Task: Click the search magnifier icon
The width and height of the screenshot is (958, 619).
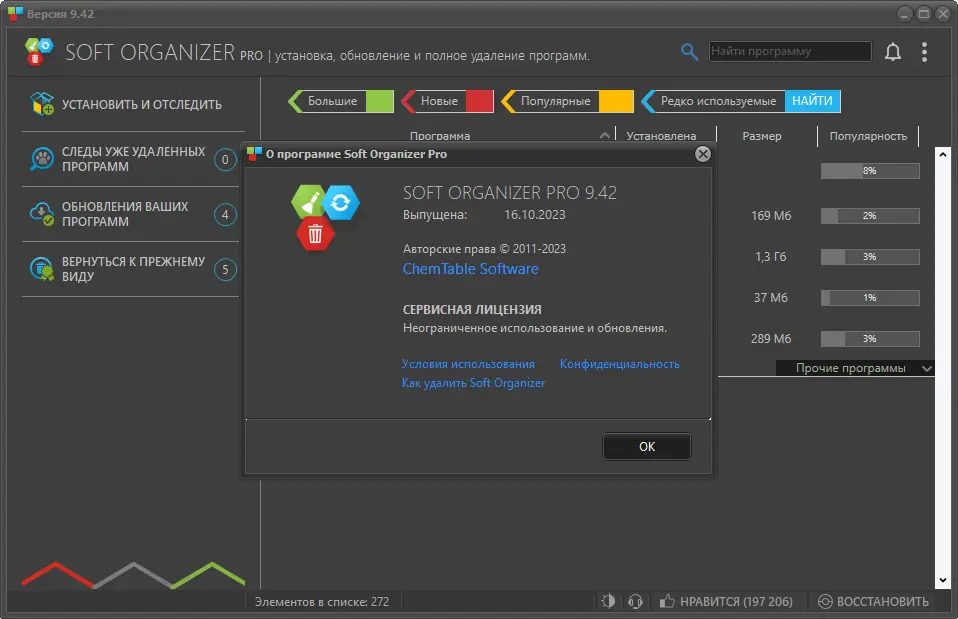Action: click(x=689, y=52)
